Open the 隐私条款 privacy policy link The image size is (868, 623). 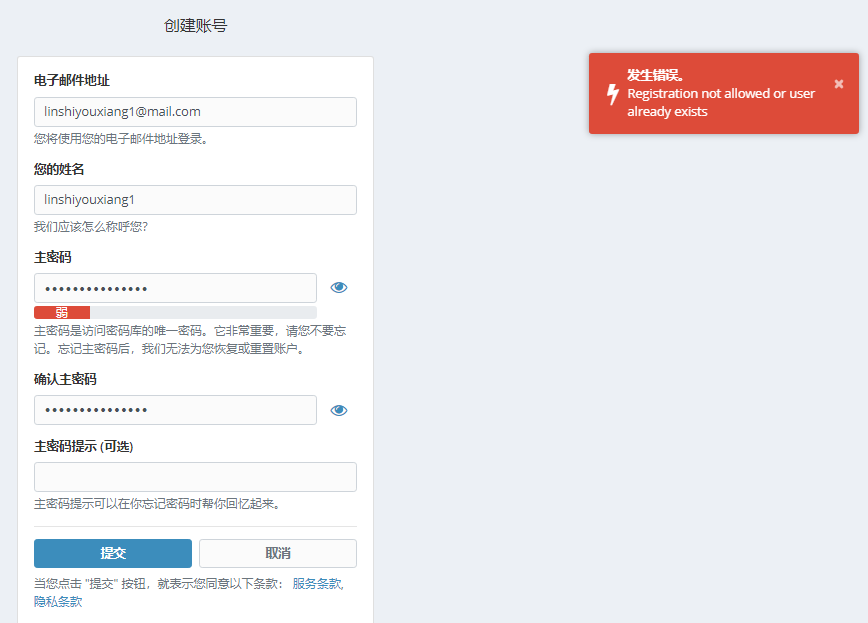point(58,602)
